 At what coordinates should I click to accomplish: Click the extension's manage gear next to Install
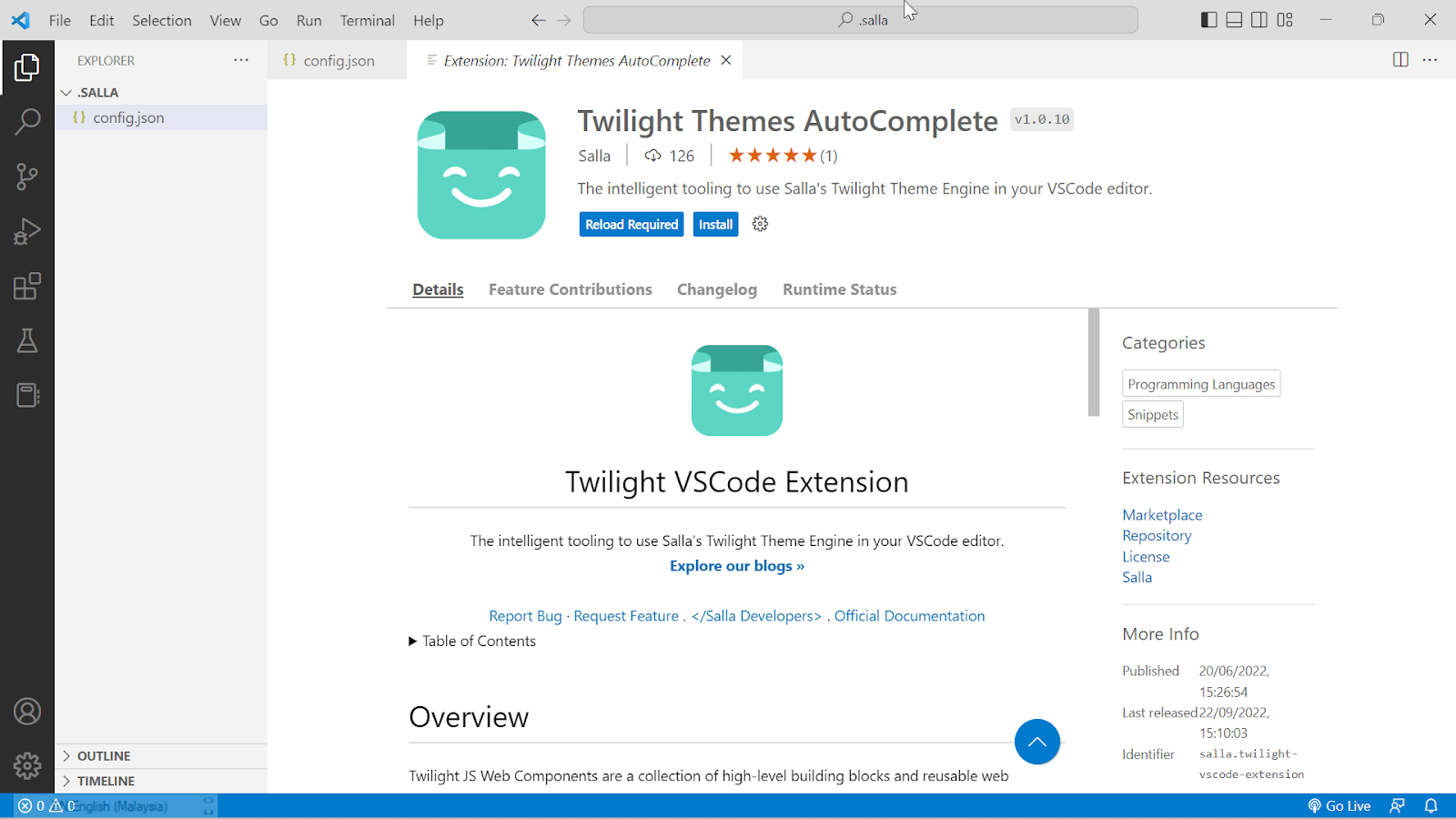[x=760, y=224]
